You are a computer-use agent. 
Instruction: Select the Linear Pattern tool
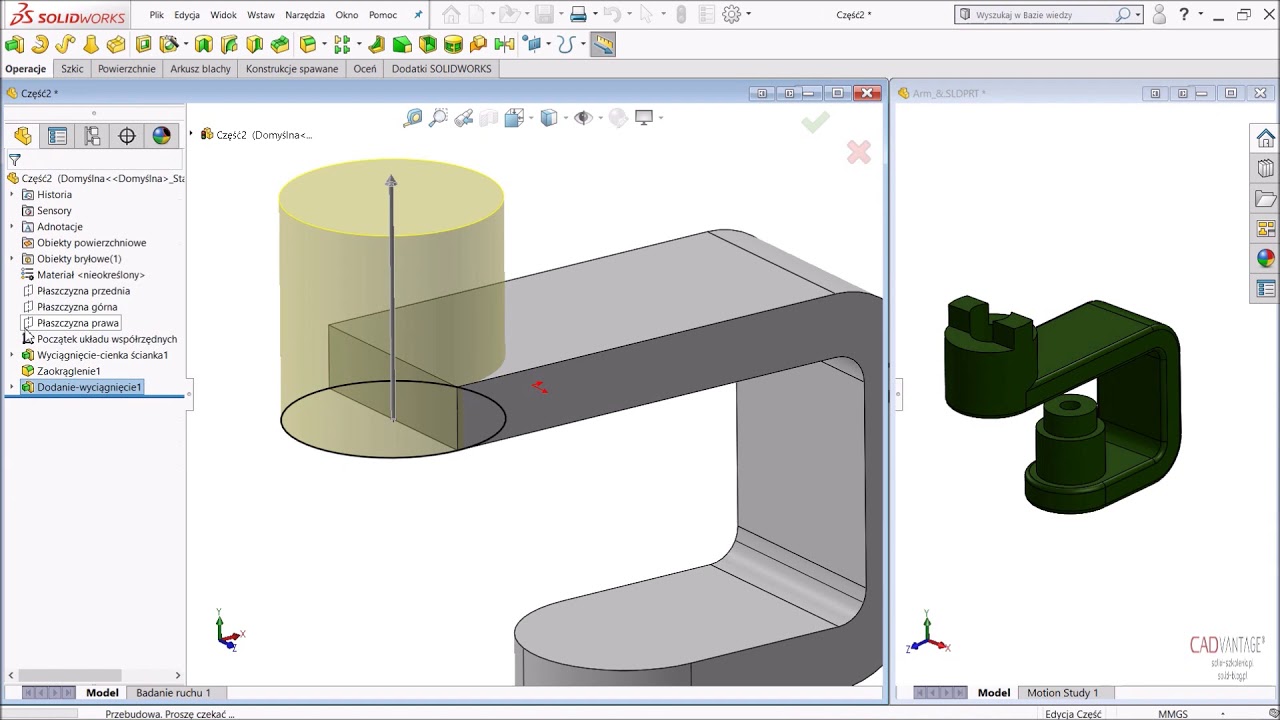click(342, 44)
